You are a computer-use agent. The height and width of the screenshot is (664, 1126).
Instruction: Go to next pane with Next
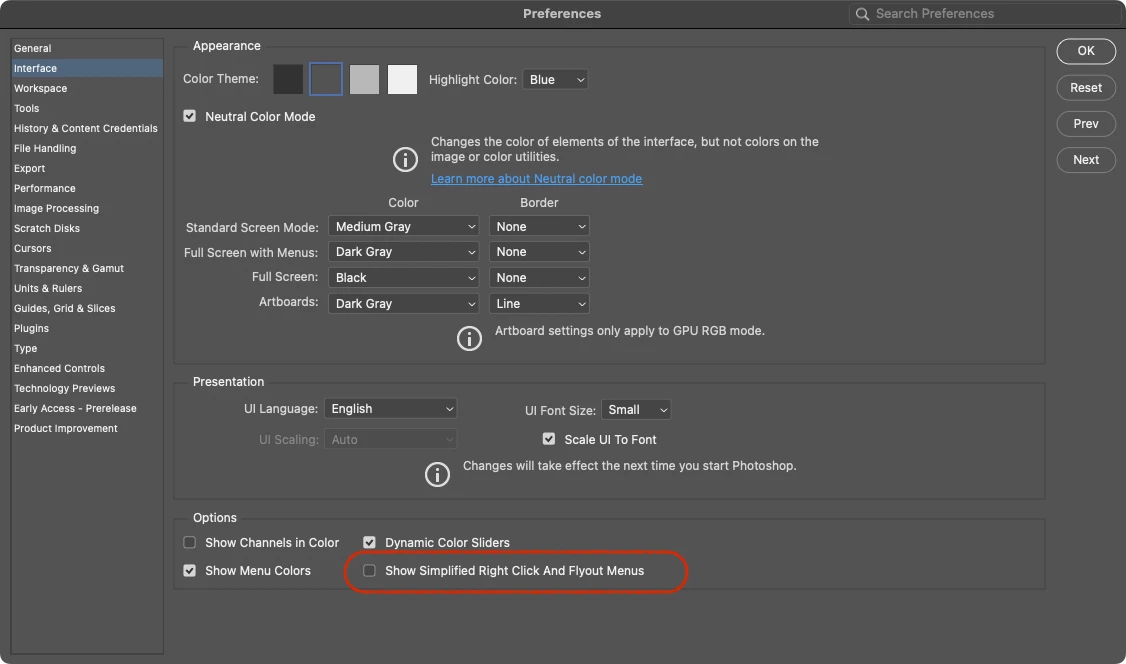tap(1086, 159)
